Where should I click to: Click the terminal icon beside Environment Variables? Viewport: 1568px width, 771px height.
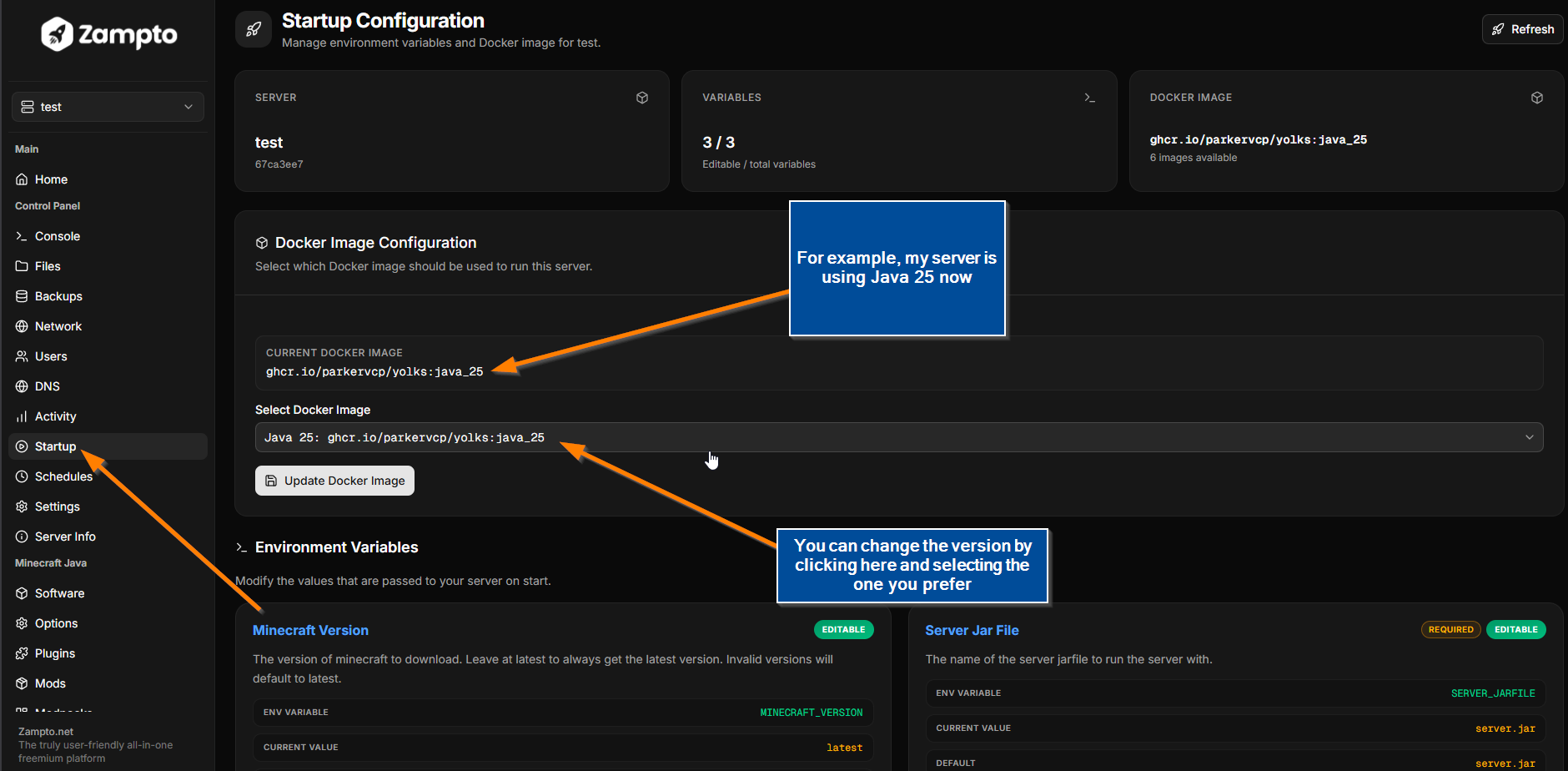coord(241,547)
